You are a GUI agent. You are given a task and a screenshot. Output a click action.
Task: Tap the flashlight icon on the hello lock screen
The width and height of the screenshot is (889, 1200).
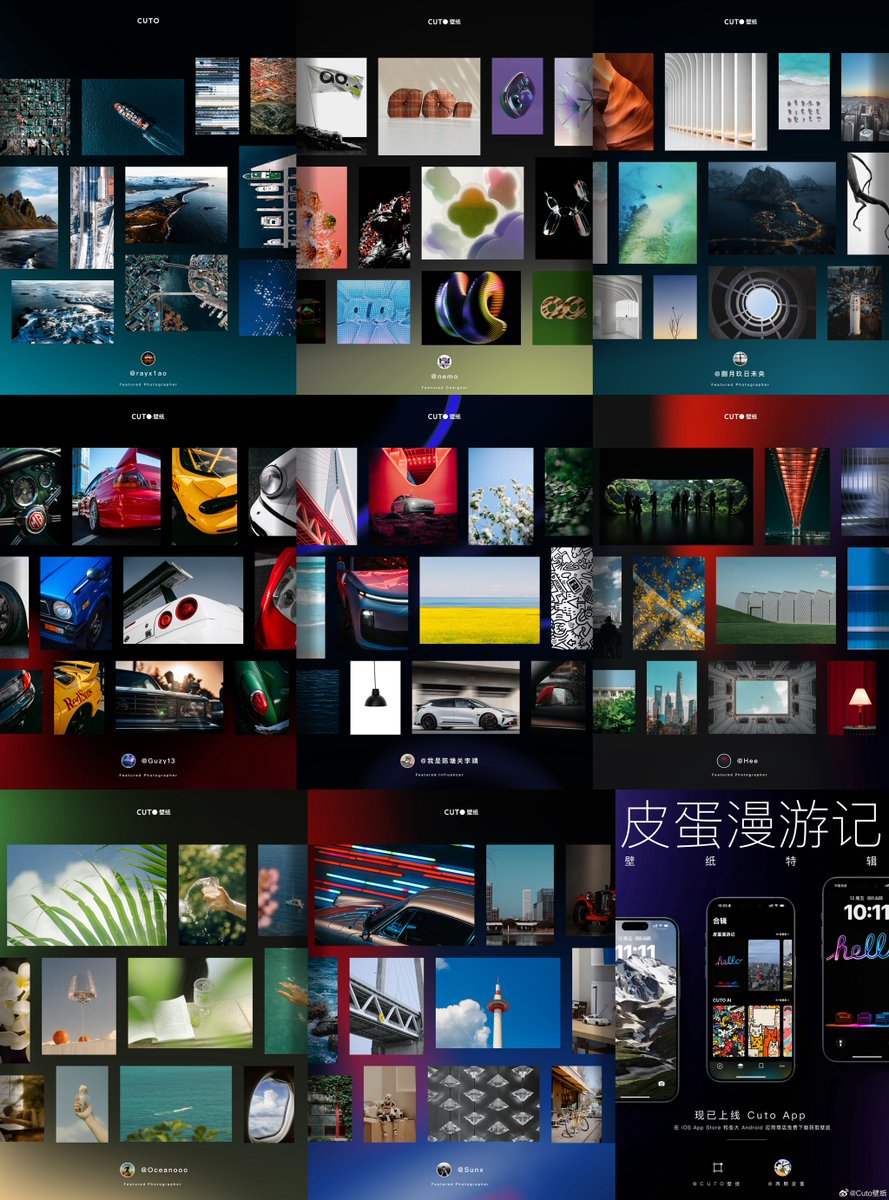(841, 1043)
